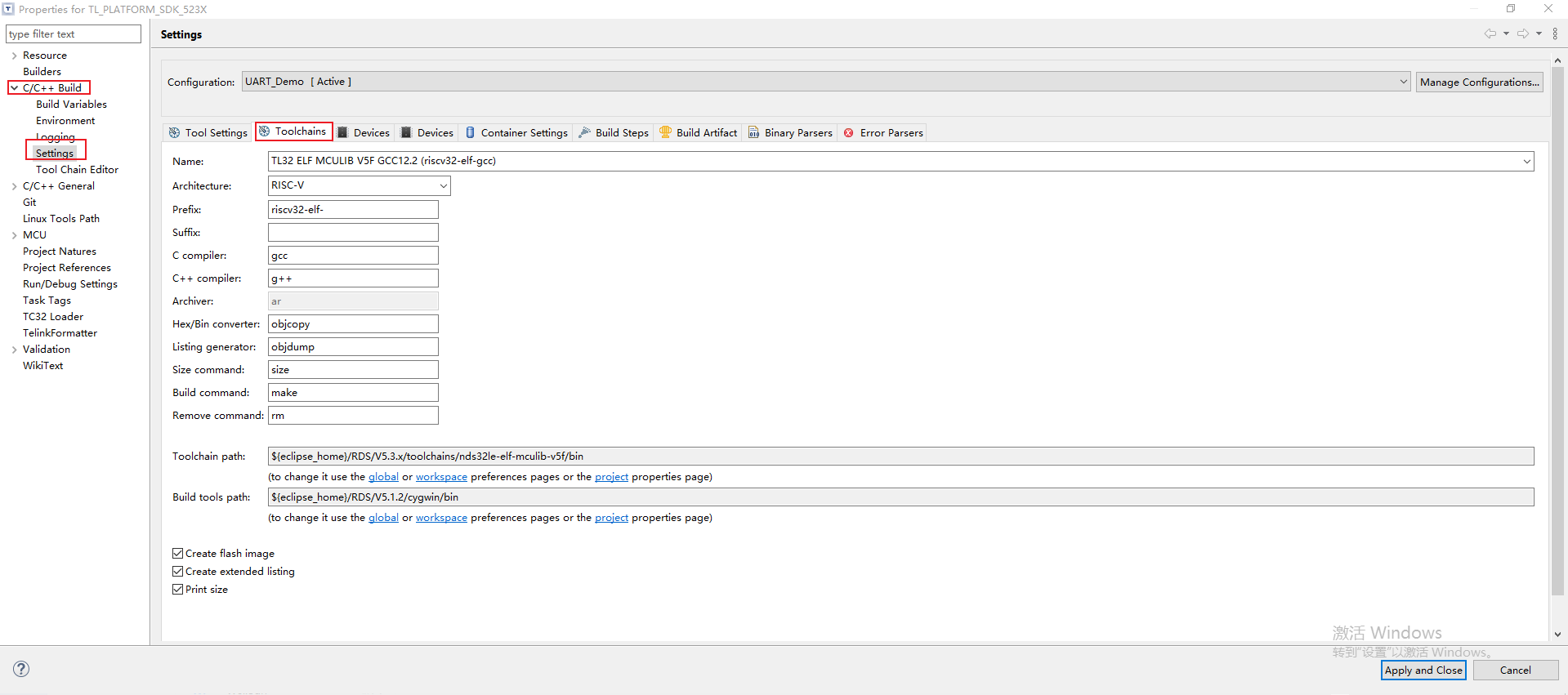The image size is (1568, 695).
Task: Open the help question mark icon
Action: coord(21,669)
